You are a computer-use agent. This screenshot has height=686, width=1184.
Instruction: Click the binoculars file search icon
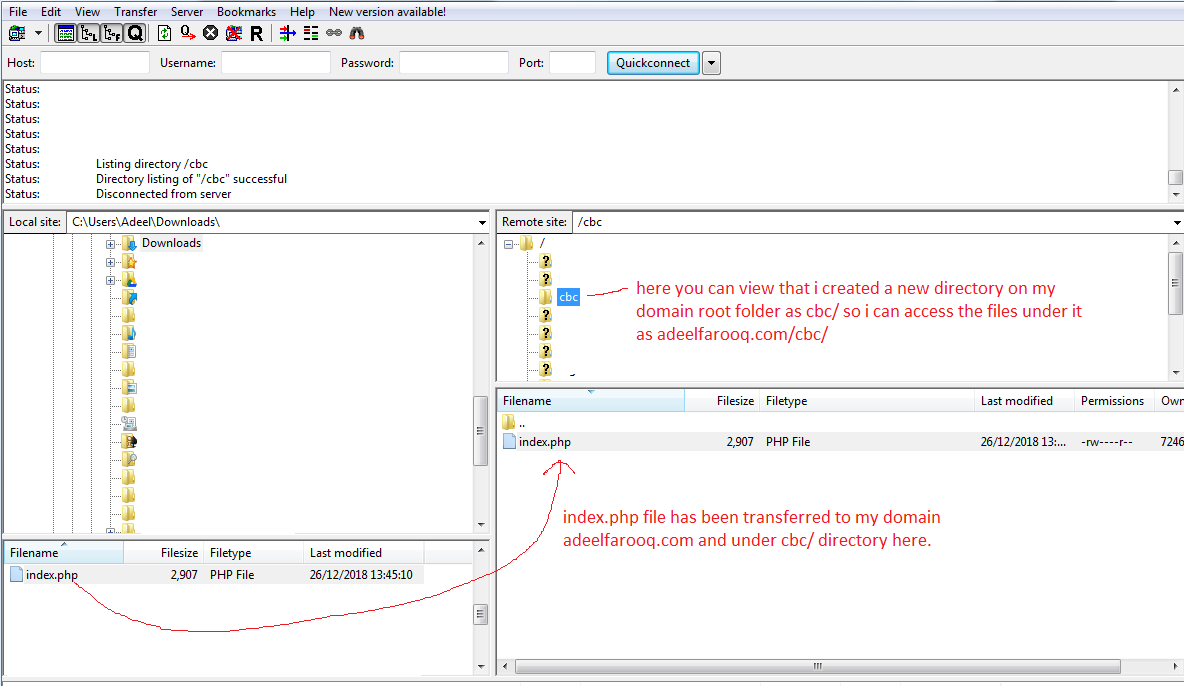[357, 33]
